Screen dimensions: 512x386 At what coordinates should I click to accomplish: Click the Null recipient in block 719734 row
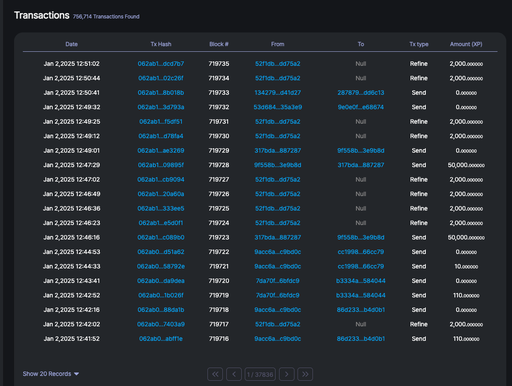point(361,78)
